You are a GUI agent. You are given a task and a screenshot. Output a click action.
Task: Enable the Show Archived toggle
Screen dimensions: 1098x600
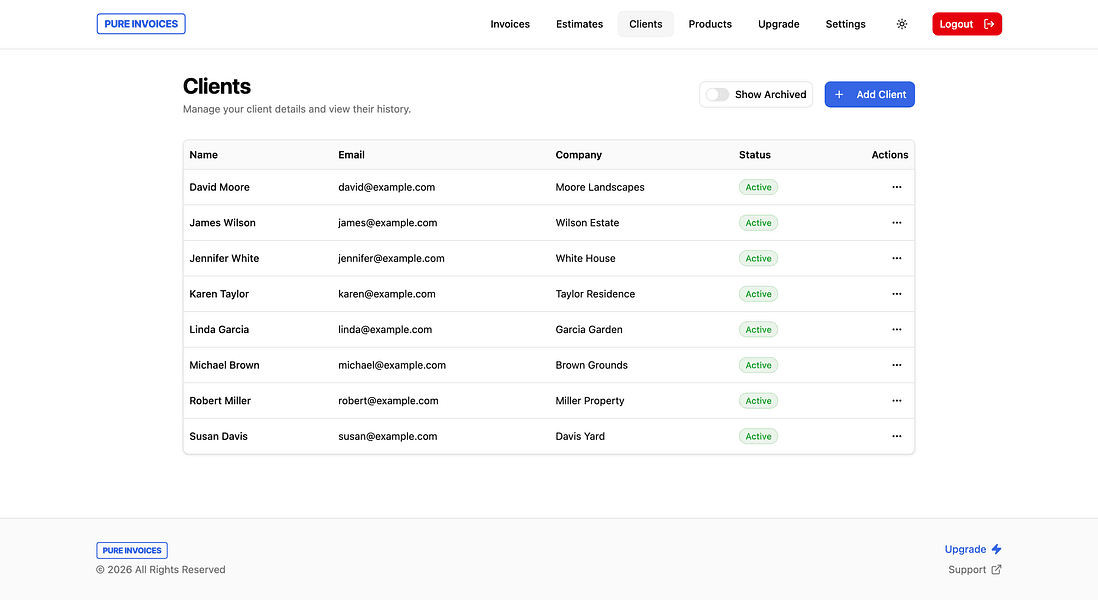coord(717,94)
